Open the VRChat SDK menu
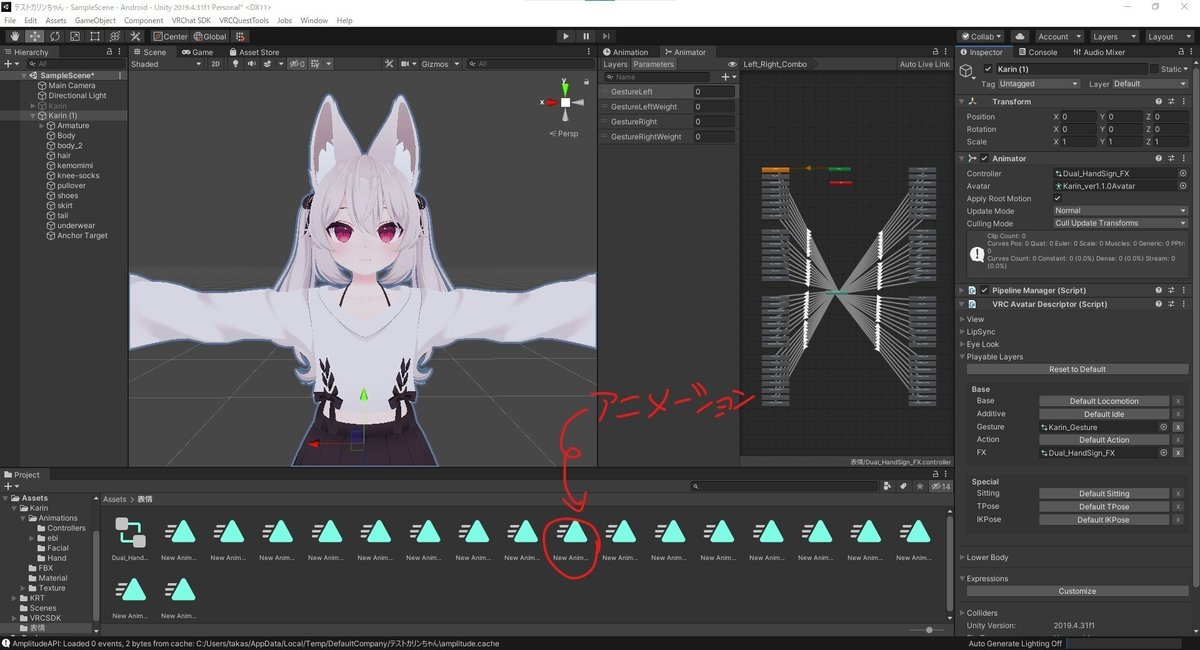 pos(189,20)
